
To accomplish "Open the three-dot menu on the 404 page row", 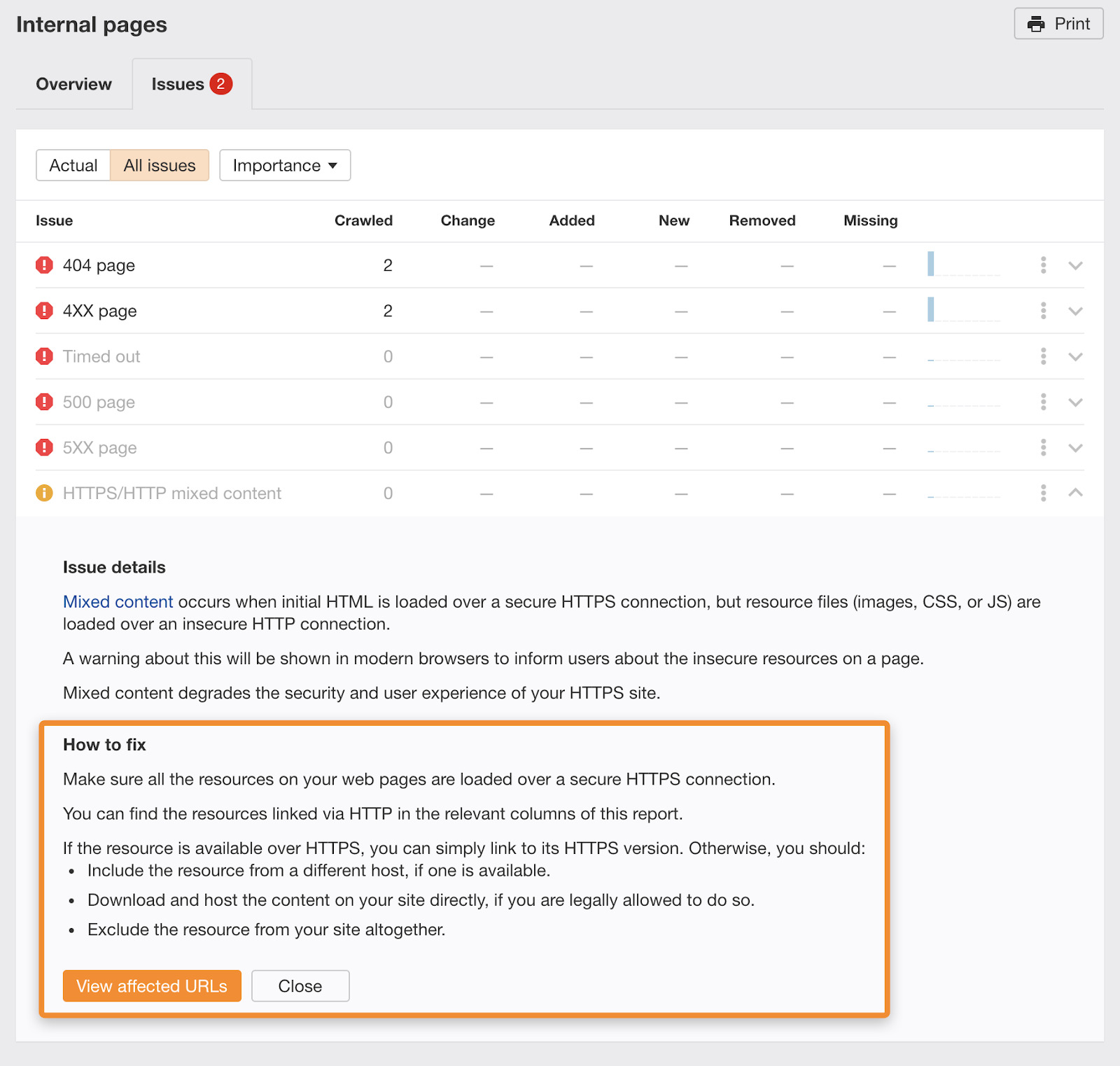I will click(x=1043, y=265).
